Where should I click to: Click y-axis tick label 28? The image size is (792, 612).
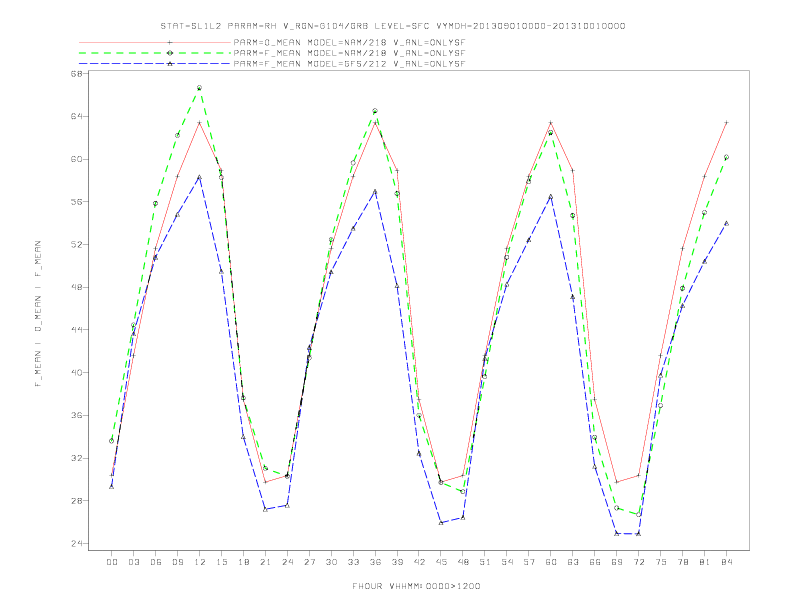tap(77, 501)
